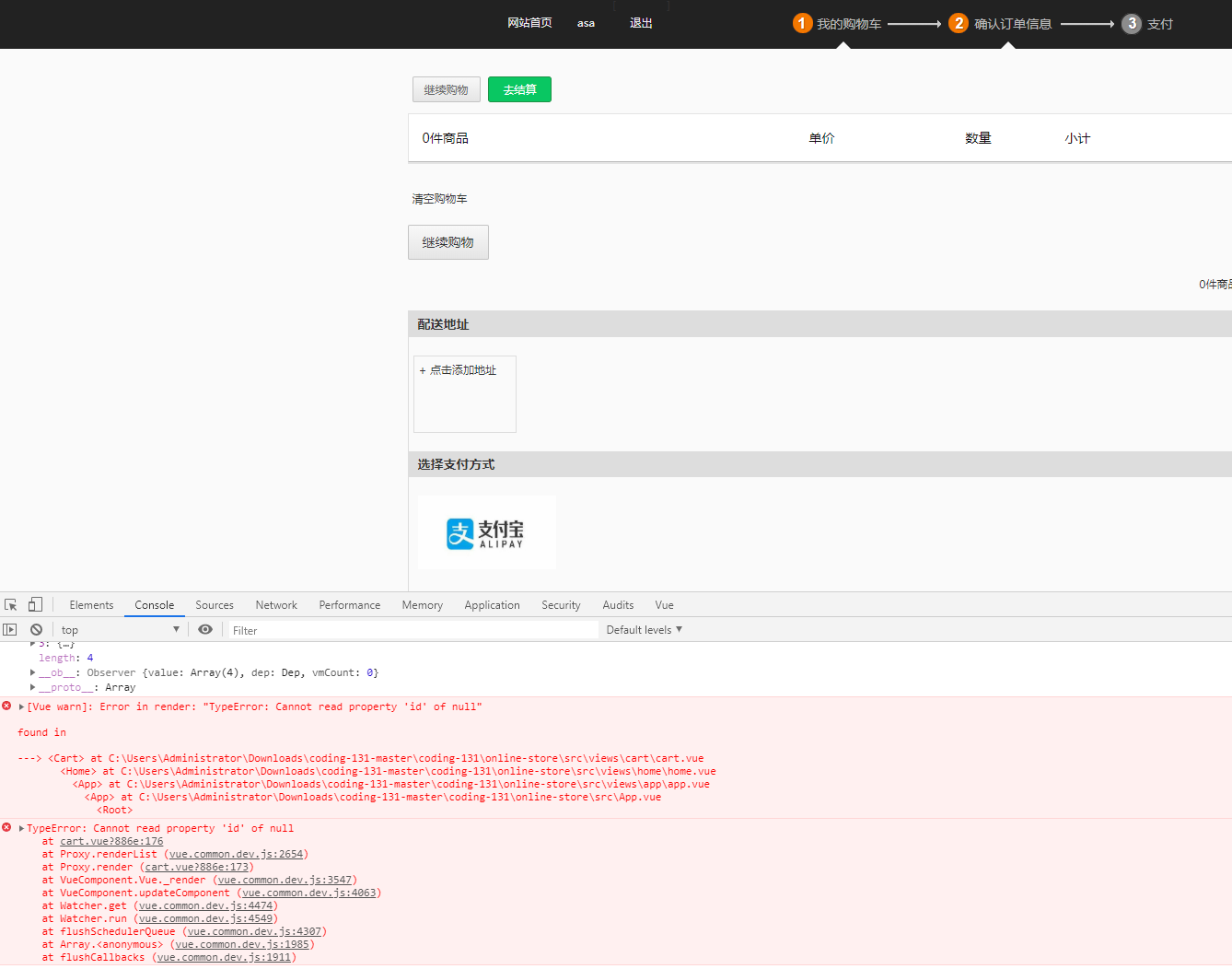Switch to the Console tab
The image size is (1232, 969).
point(155,605)
